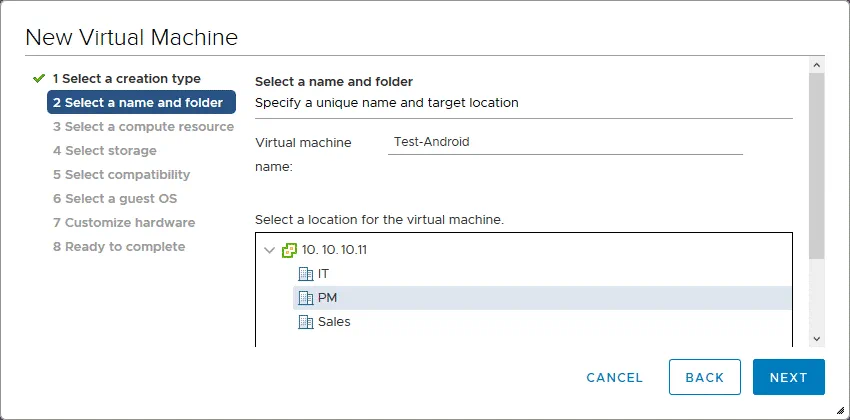The width and height of the screenshot is (850, 420).
Task: Collapse the 10.10.10.11 tree node
Action: (x=269, y=250)
